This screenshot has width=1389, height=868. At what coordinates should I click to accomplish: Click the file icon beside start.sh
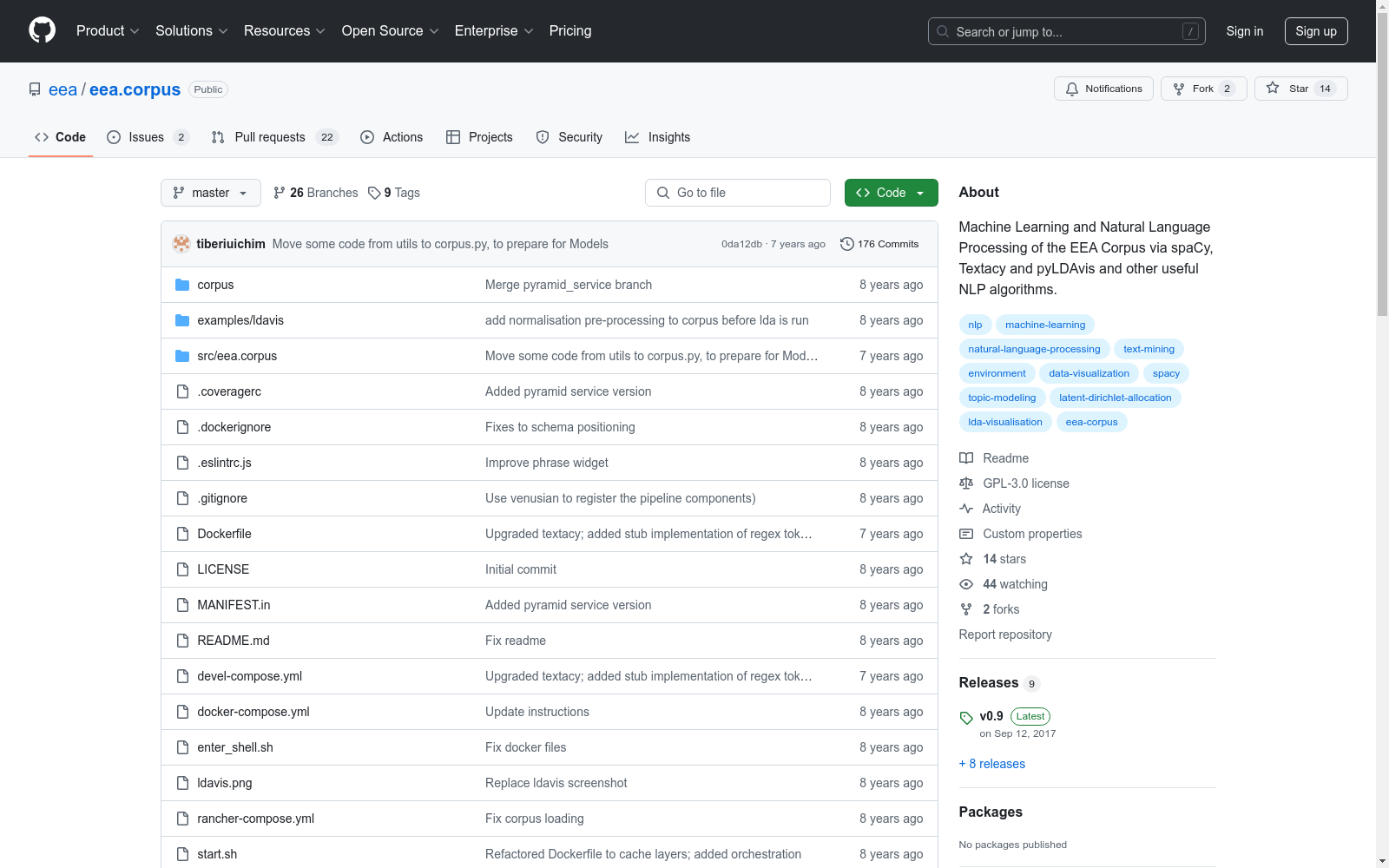[x=182, y=854]
